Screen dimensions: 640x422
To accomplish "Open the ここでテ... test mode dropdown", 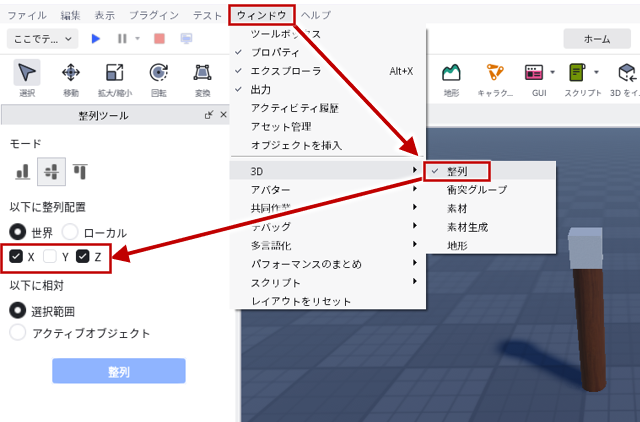I will 42,39.
